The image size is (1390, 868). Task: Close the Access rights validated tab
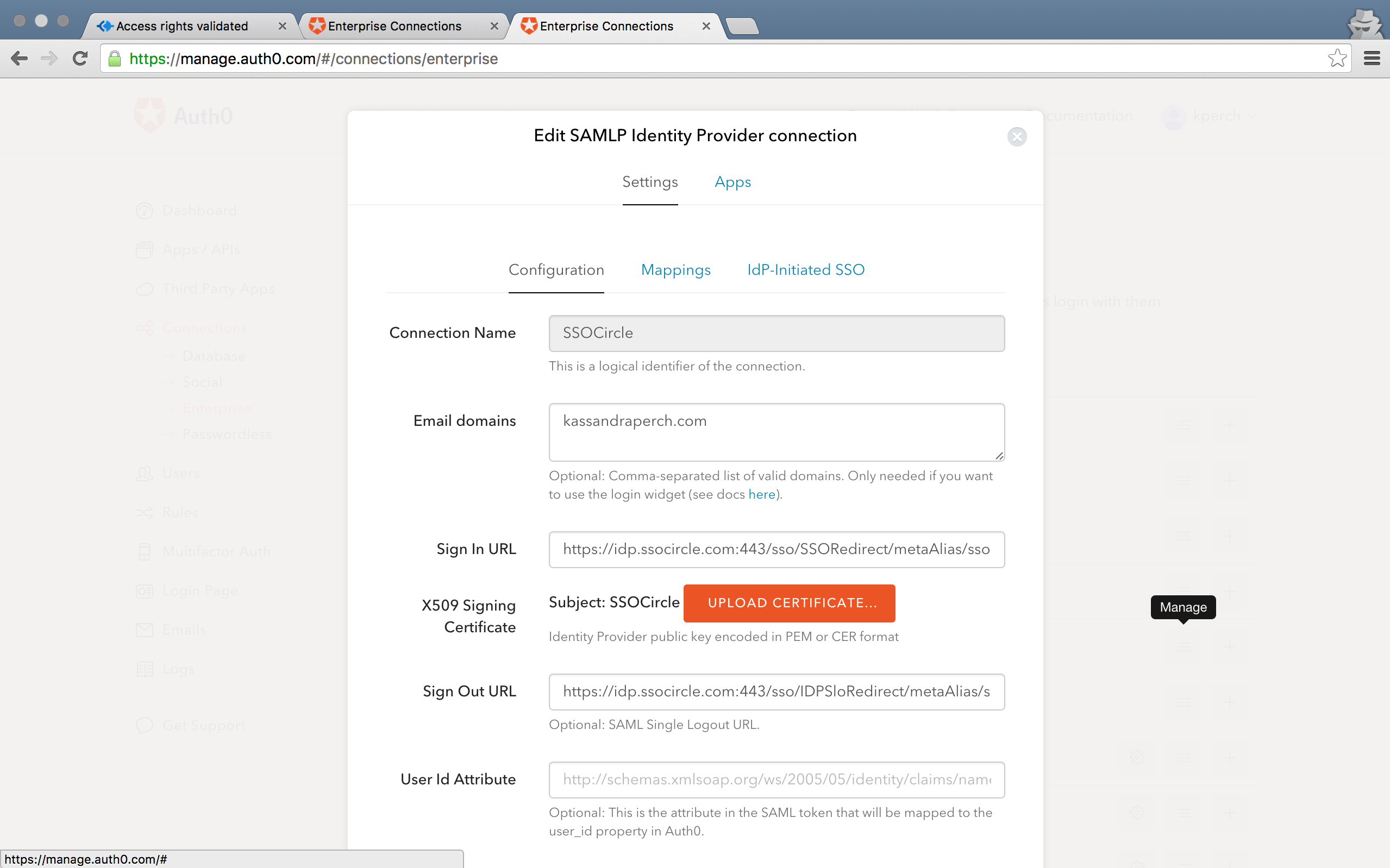pyautogui.click(x=282, y=27)
